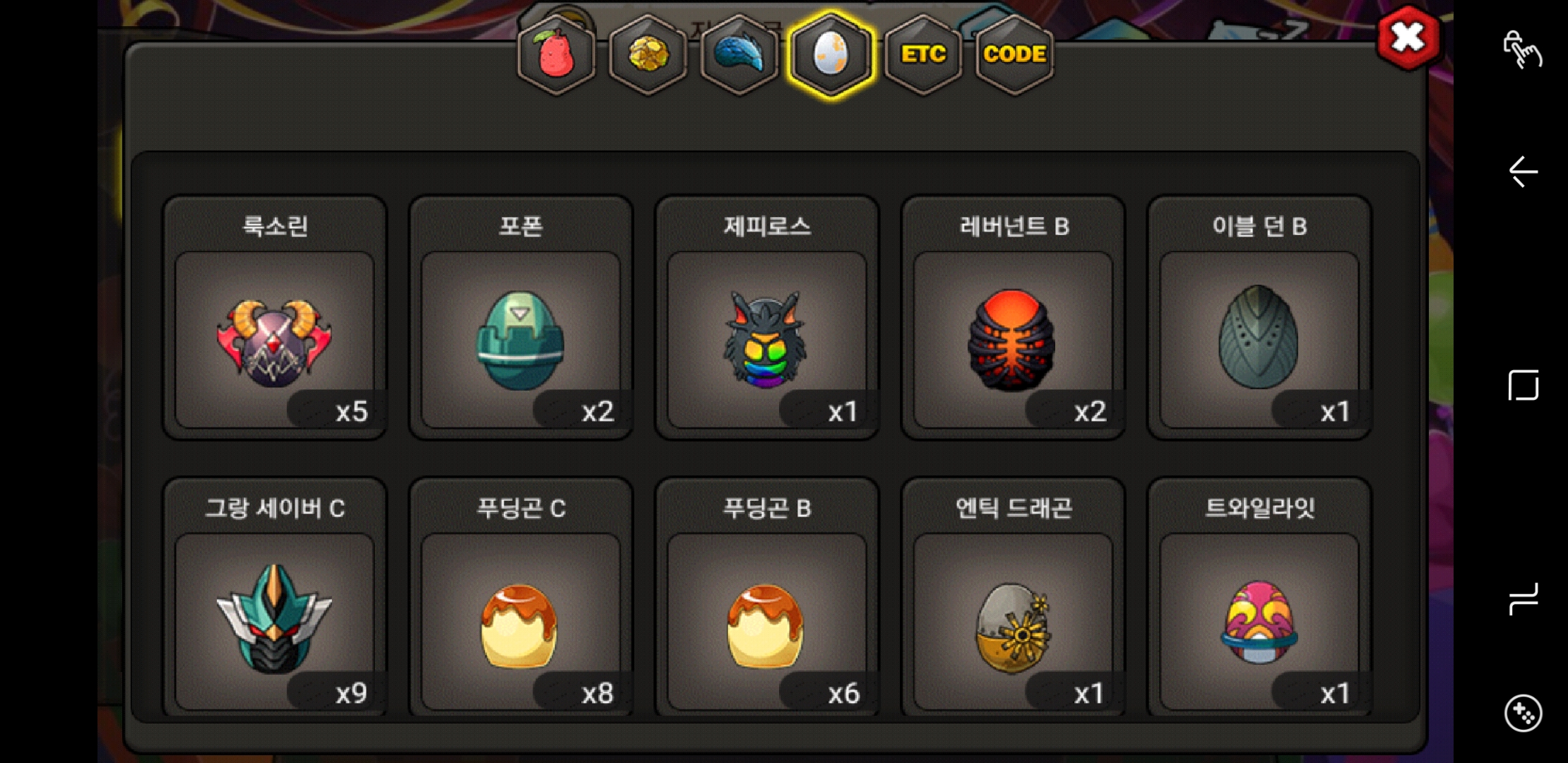Open the red fruit inventory tab
Viewport: 1568px width, 763px height.
557,54
